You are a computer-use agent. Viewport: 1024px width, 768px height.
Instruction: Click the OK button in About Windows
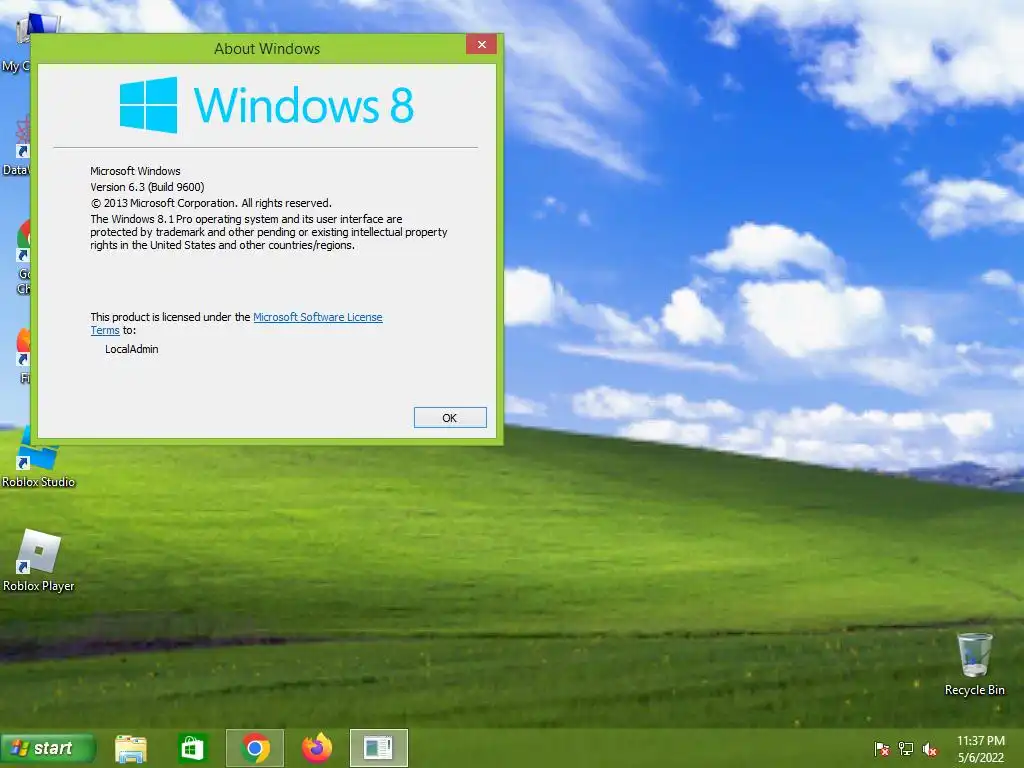point(450,418)
